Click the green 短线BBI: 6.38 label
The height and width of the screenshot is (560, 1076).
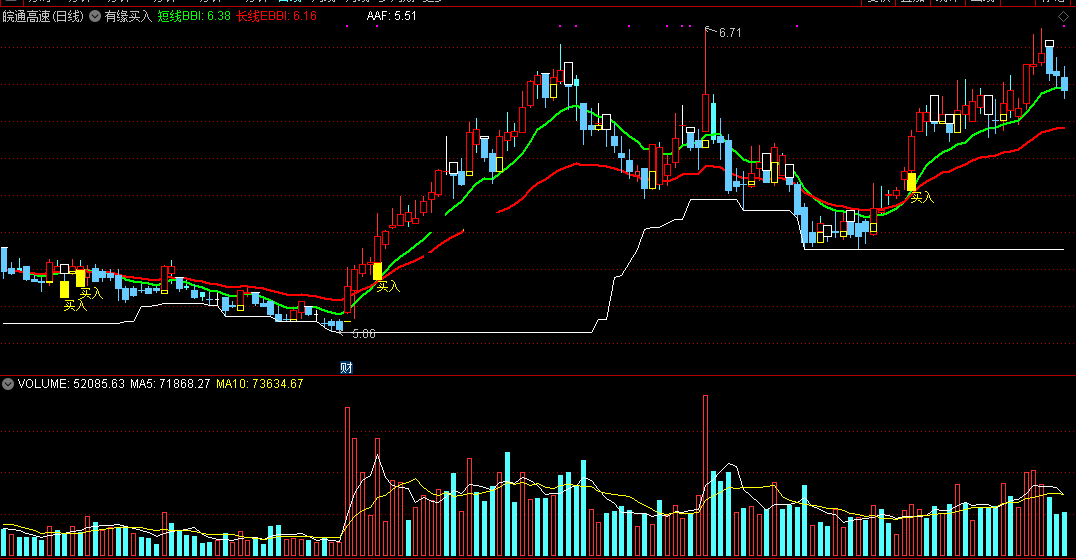(x=194, y=16)
